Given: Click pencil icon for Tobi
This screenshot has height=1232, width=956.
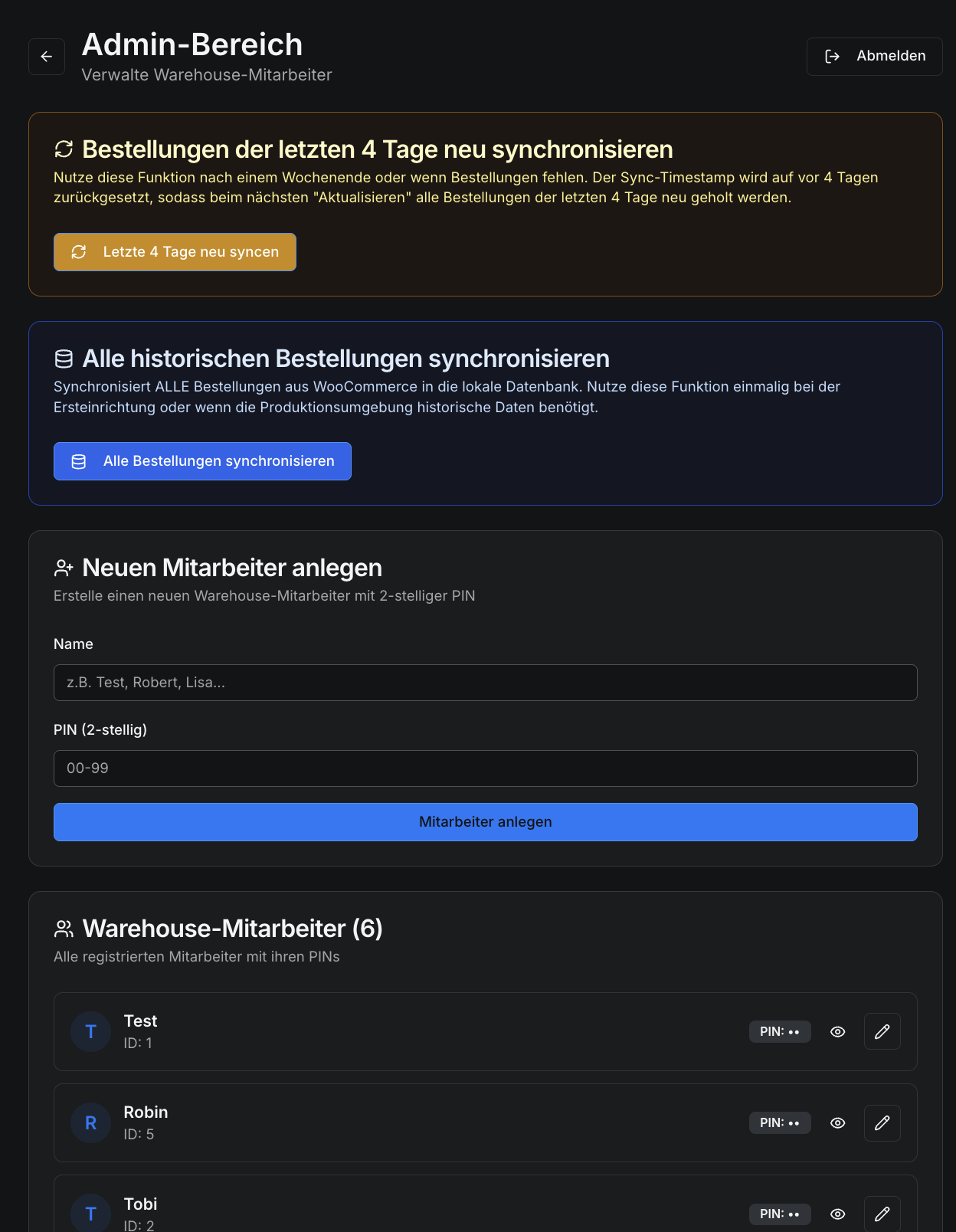Looking at the screenshot, I should point(882,1214).
